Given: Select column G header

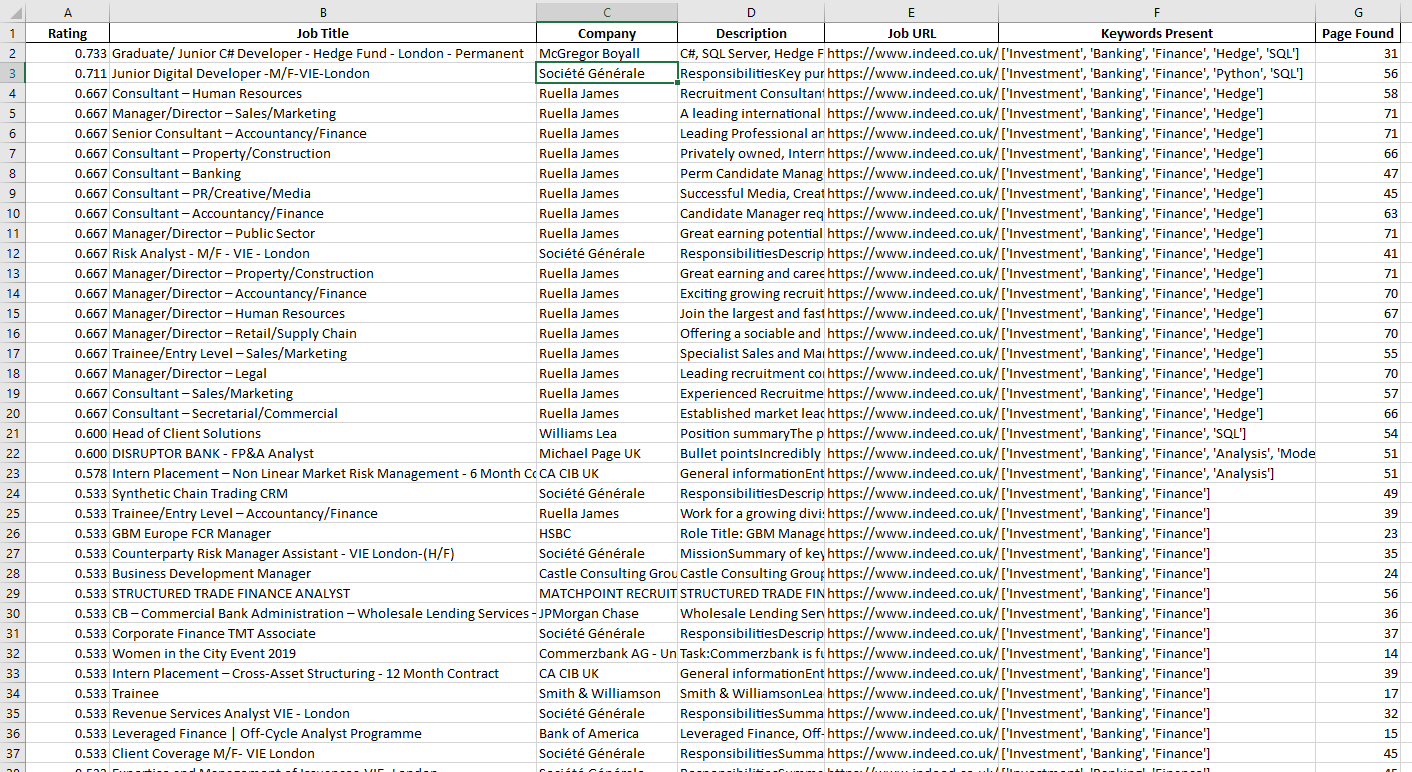Looking at the screenshot, I should [x=1358, y=11].
